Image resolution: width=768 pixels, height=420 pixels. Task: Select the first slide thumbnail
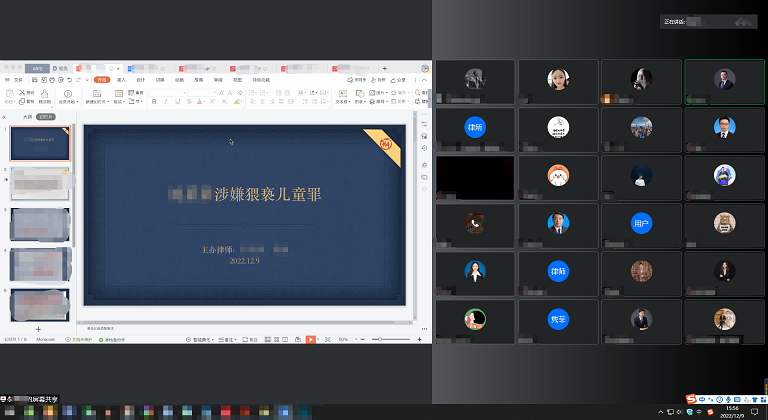coord(39,144)
